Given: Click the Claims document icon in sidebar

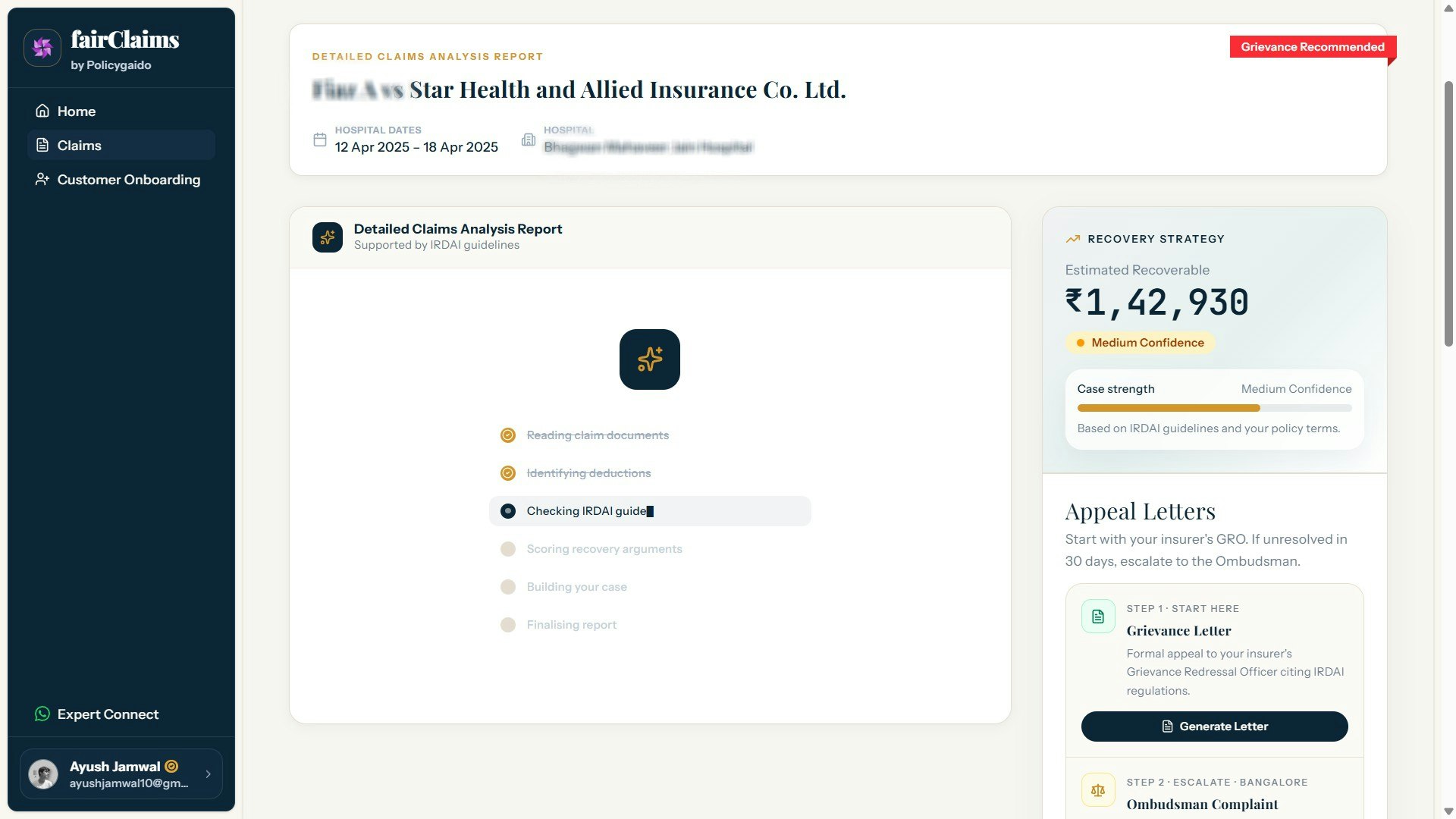Looking at the screenshot, I should (42, 146).
